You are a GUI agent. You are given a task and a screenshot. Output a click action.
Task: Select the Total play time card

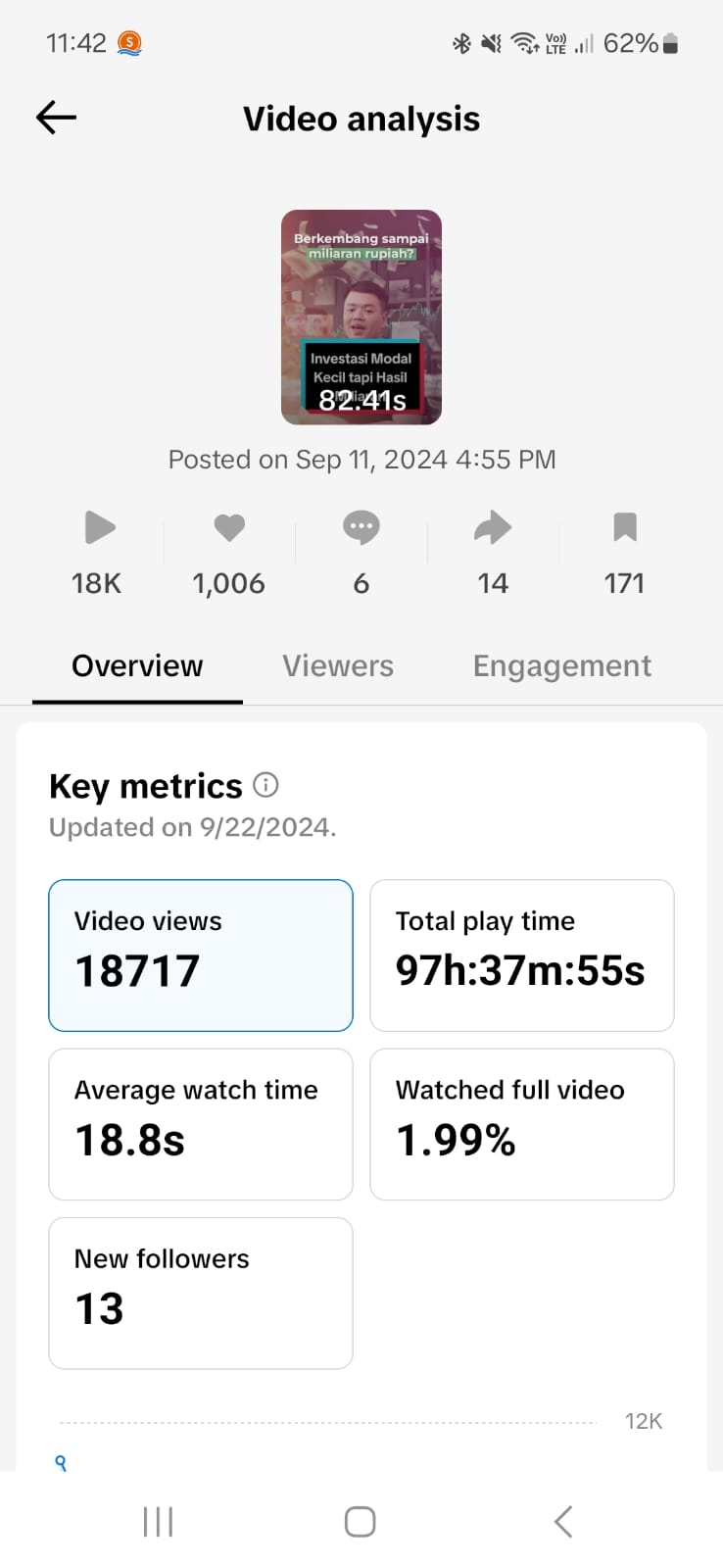click(521, 955)
